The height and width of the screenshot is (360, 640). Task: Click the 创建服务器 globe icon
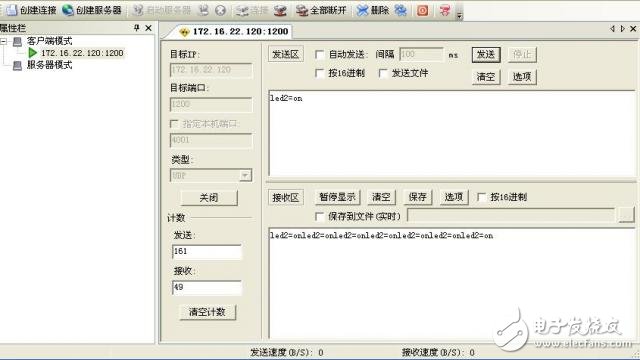(x=67, y=10)
